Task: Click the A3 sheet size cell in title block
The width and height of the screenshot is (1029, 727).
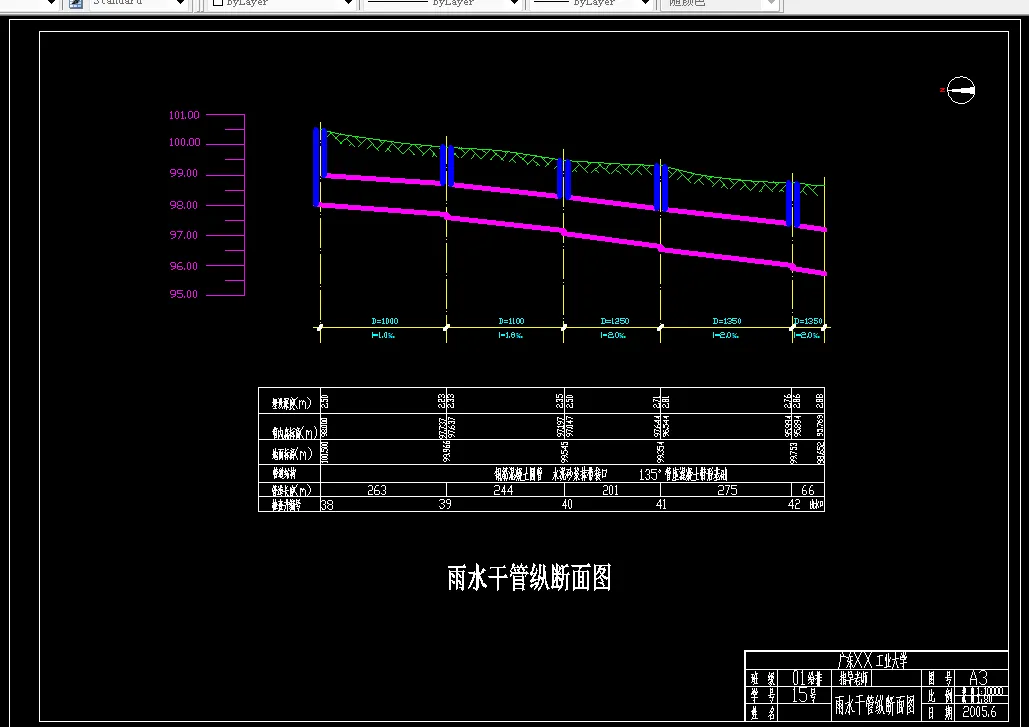Action: [978, 677]
